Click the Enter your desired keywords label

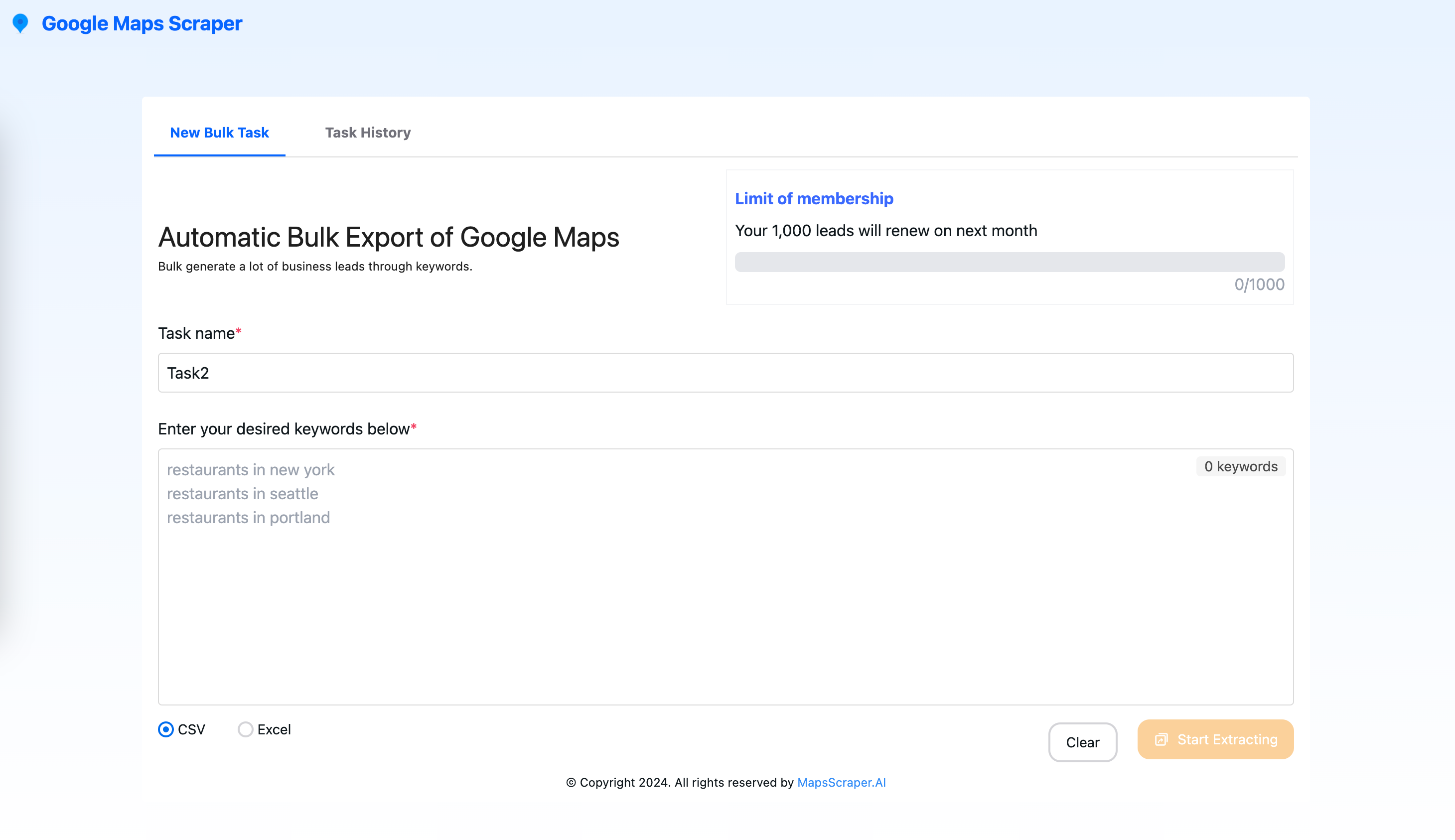pyautogui.click(x=284, y=429)
